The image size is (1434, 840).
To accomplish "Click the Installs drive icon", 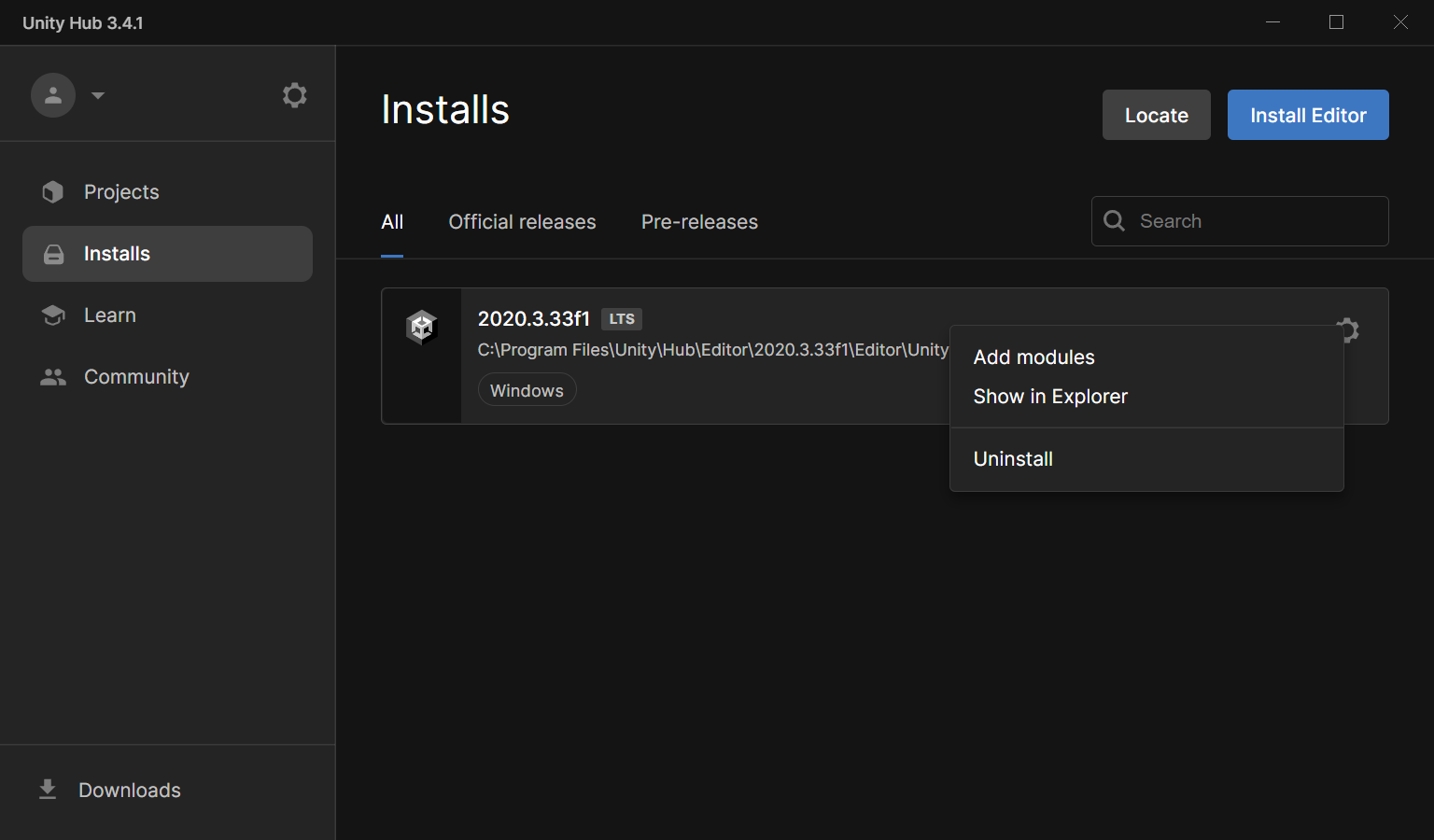I will tap(54, 254).
